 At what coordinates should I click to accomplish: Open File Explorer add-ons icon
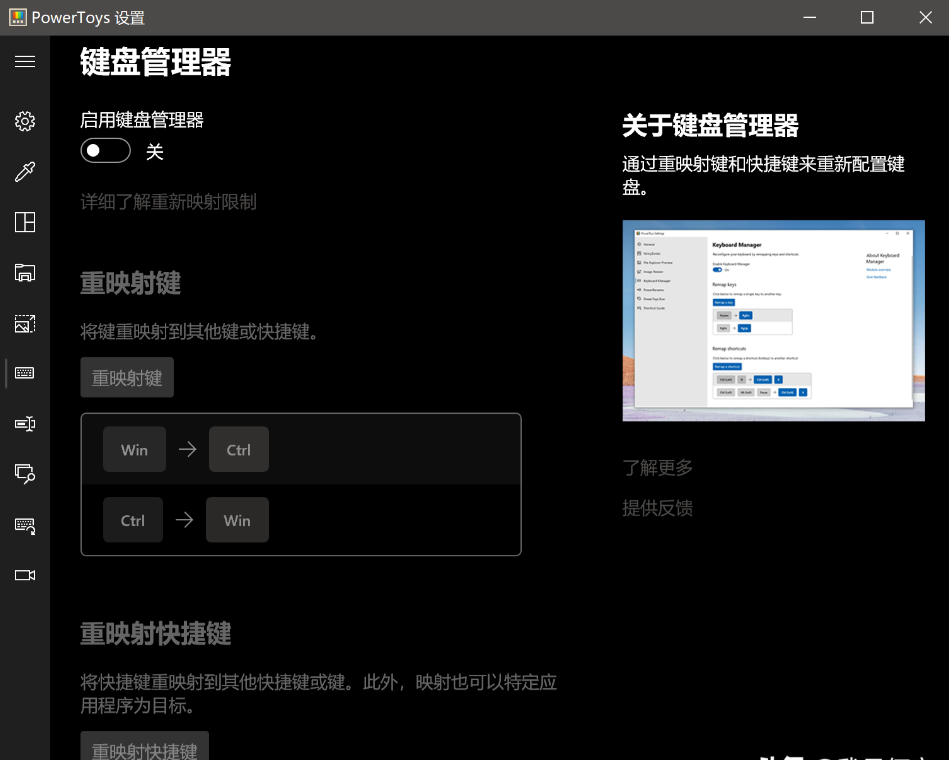(25, 273)
